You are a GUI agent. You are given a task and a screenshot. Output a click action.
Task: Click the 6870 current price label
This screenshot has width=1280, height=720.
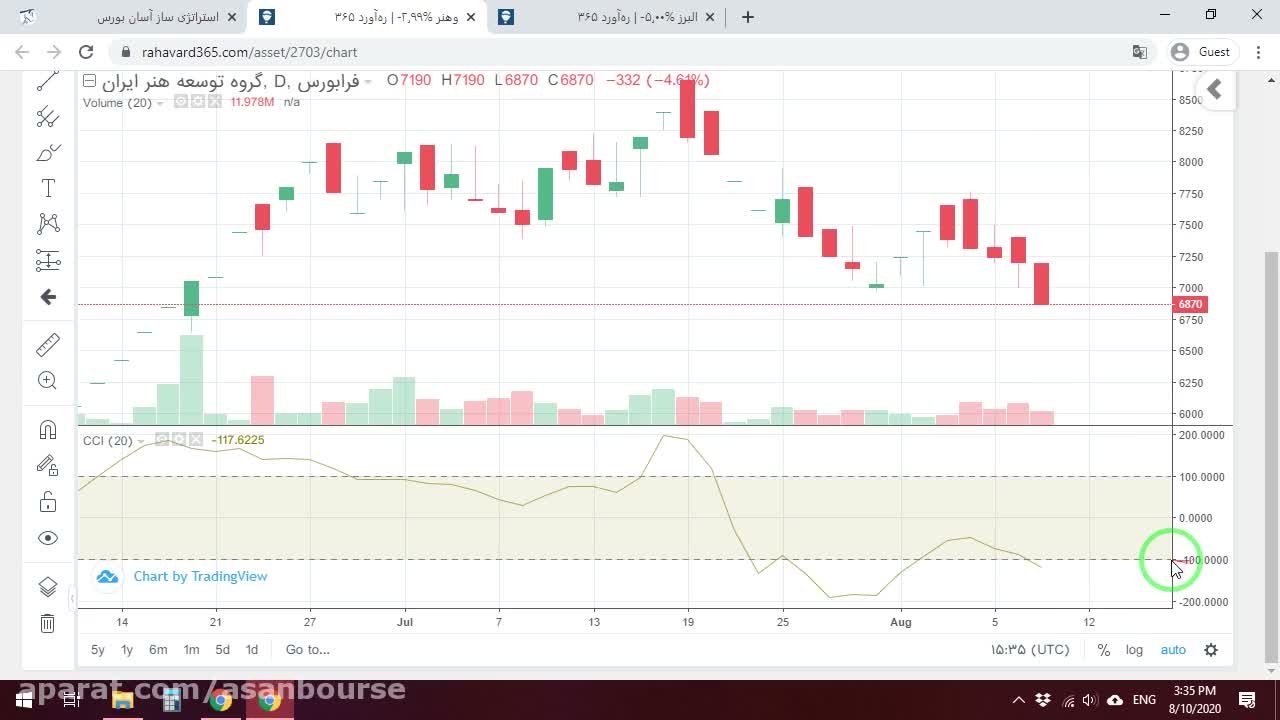point(1189,304)
